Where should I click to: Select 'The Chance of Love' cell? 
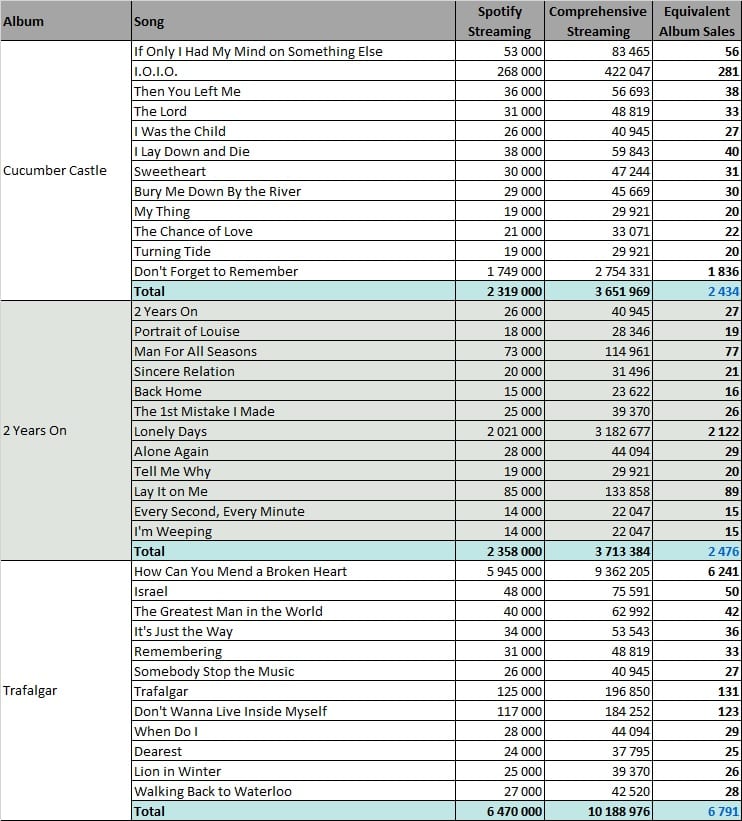(293, 231)
